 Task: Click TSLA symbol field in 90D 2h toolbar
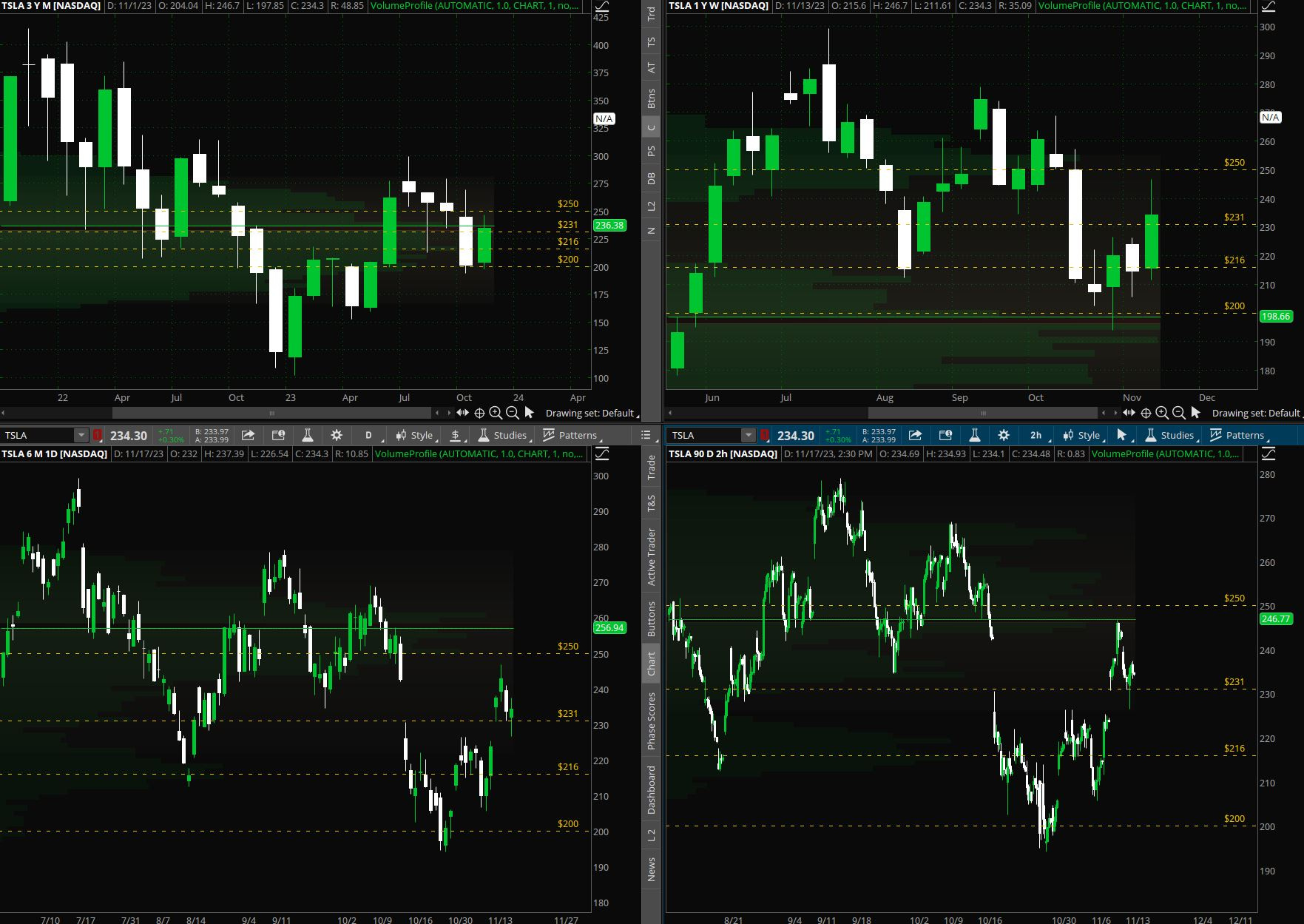(x=704, y=435)
